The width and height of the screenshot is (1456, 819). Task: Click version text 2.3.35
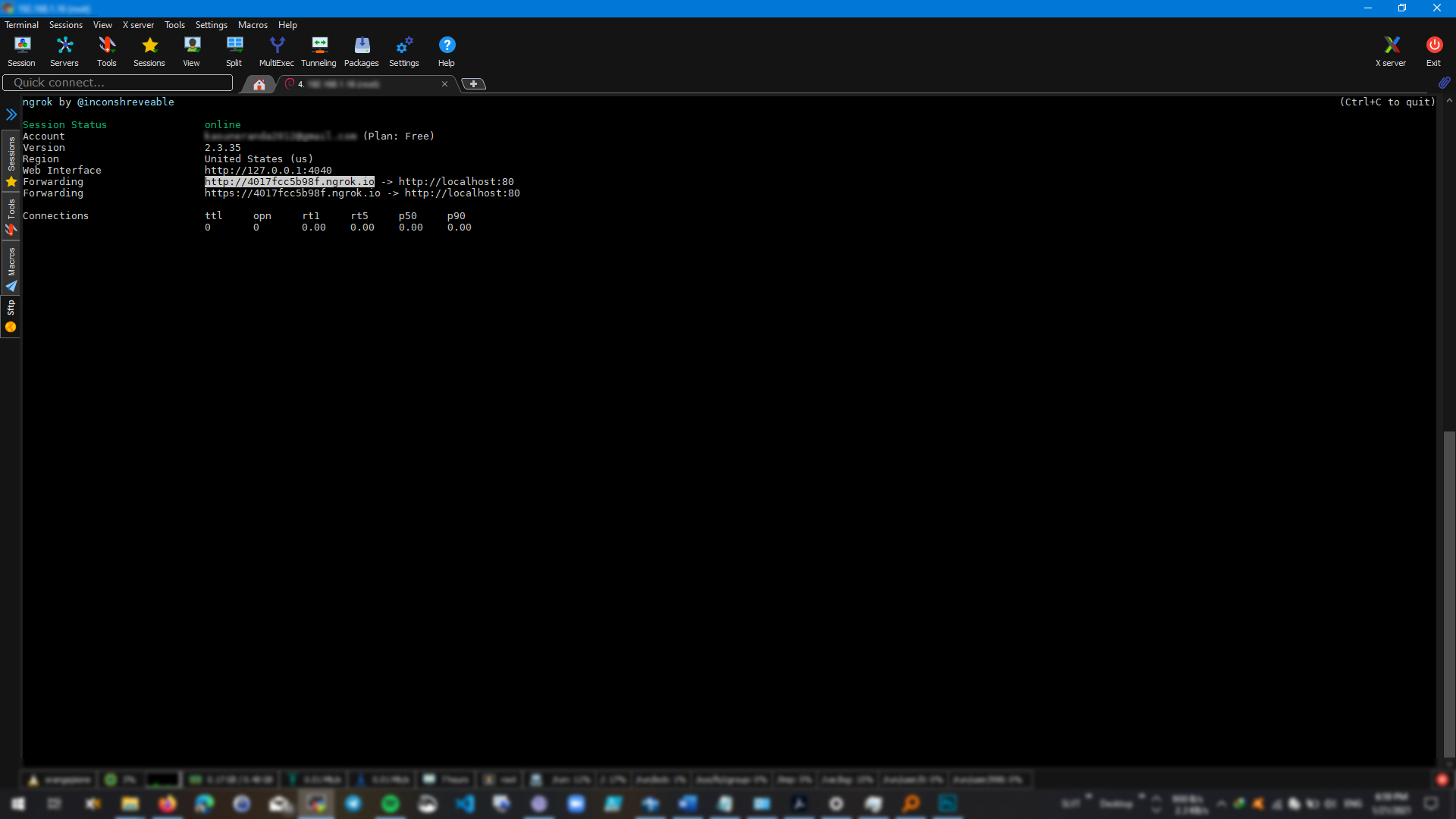click(223, 148)
